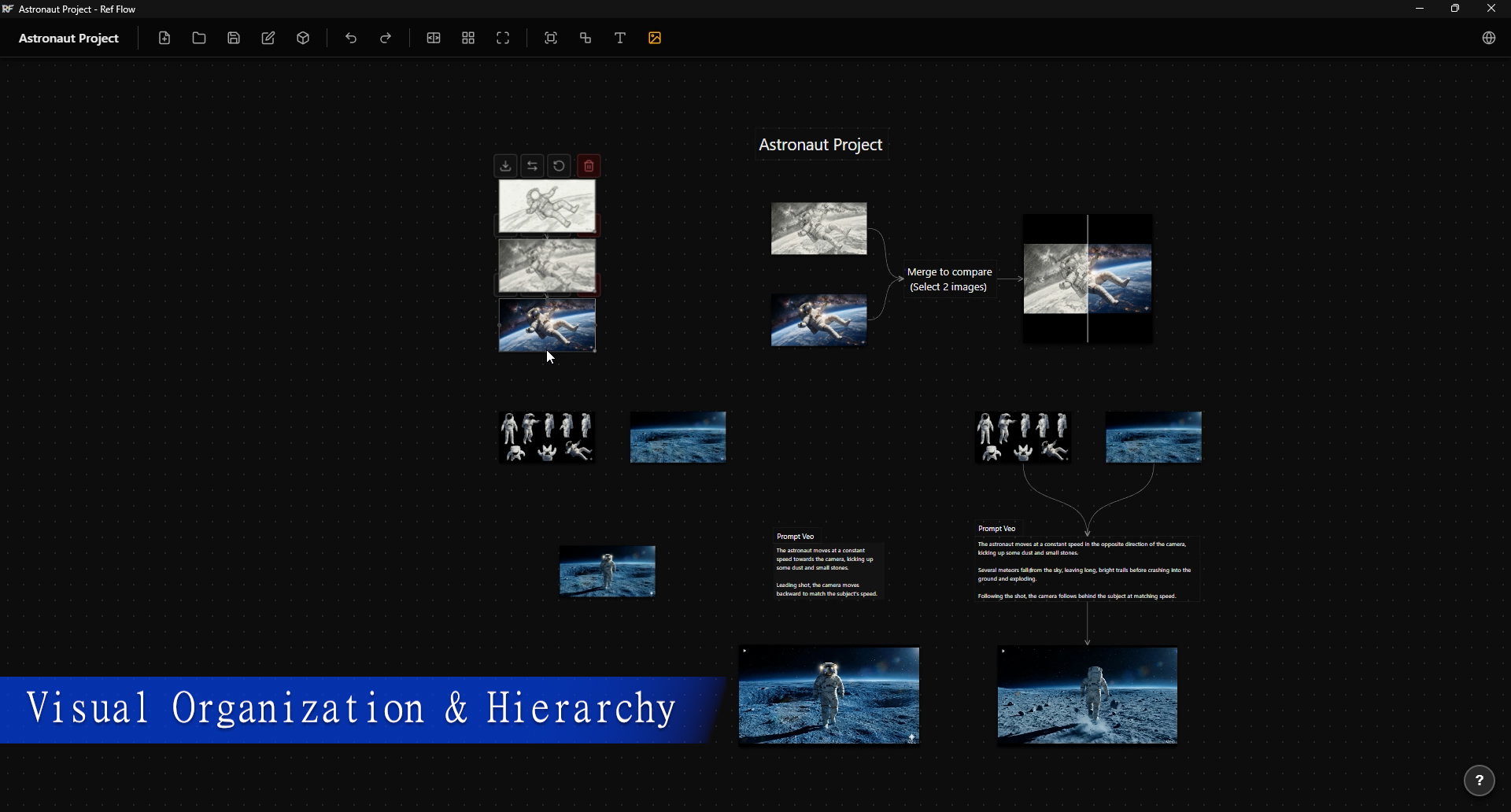
Task: Click the swap arrows icon above the sketch
Action: [533, 166]
